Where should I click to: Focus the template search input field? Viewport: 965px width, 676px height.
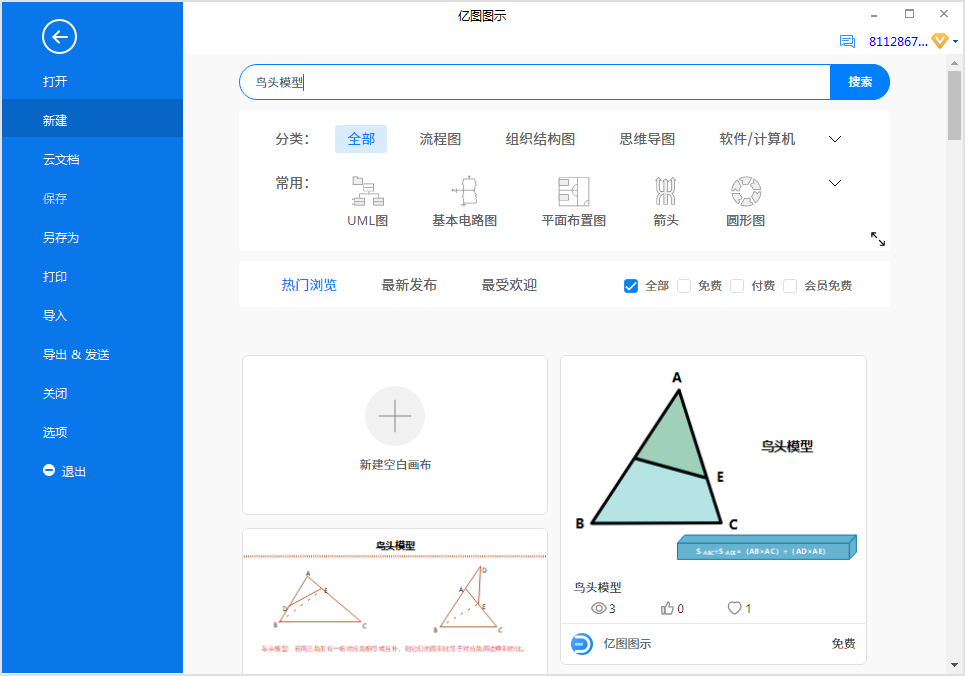pos(535,82)
